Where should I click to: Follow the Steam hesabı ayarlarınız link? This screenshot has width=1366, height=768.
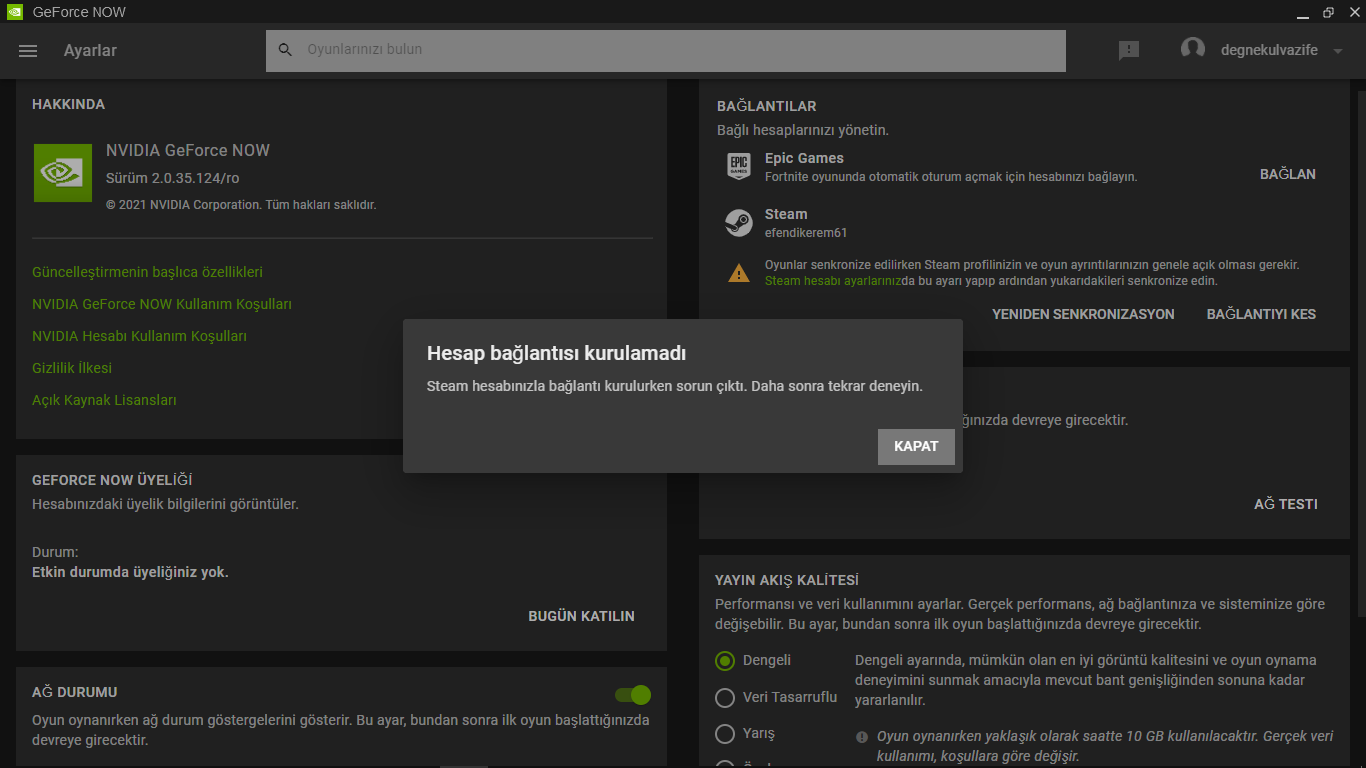tap(833, 281)
